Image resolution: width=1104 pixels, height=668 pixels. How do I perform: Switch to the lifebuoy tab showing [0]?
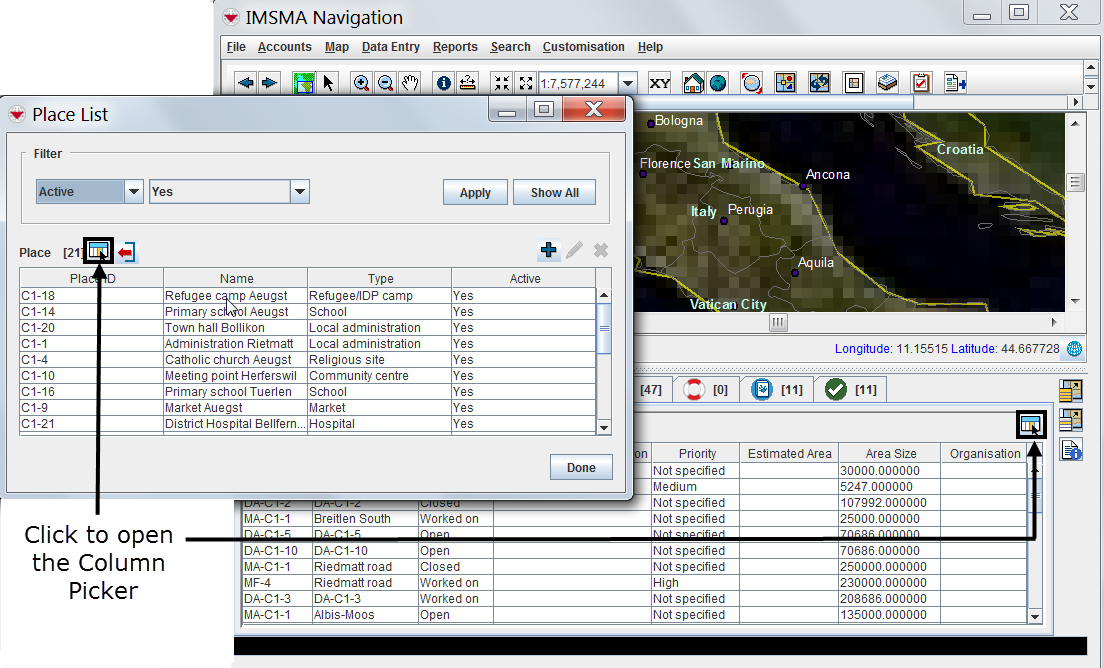tap(704, 389)
